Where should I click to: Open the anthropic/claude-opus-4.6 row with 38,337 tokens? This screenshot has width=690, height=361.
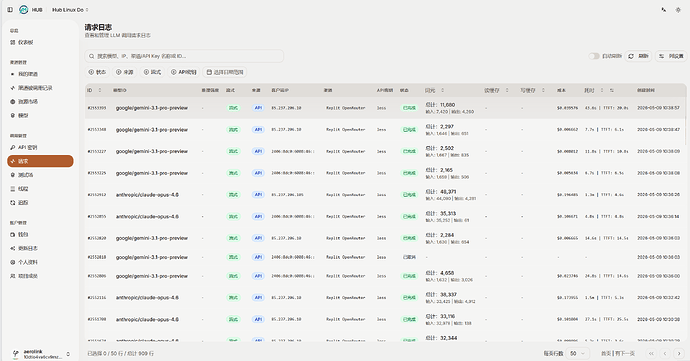coord(385,298)
